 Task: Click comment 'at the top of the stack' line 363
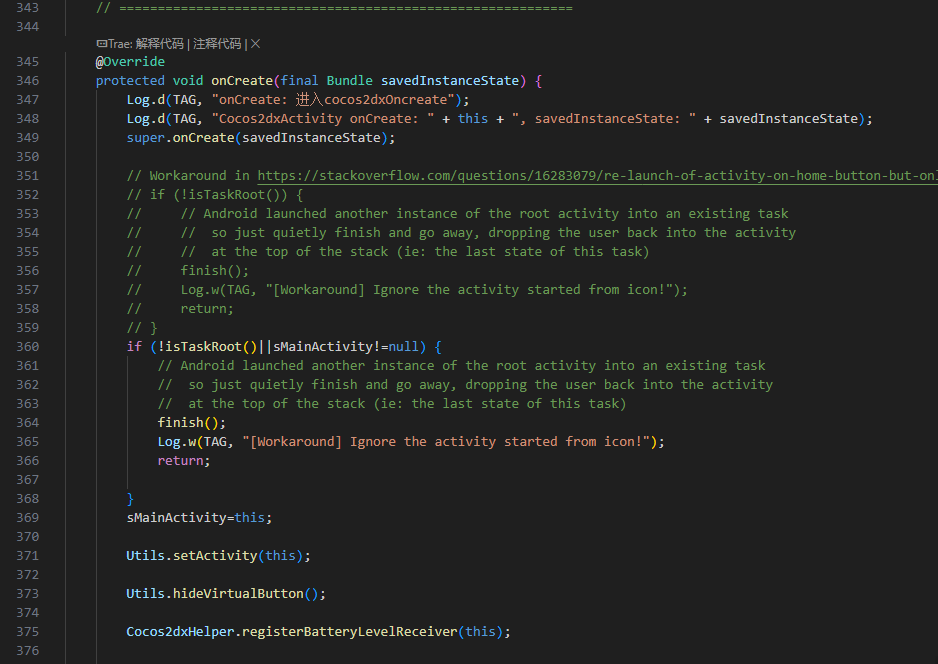(x=392, y=404)
